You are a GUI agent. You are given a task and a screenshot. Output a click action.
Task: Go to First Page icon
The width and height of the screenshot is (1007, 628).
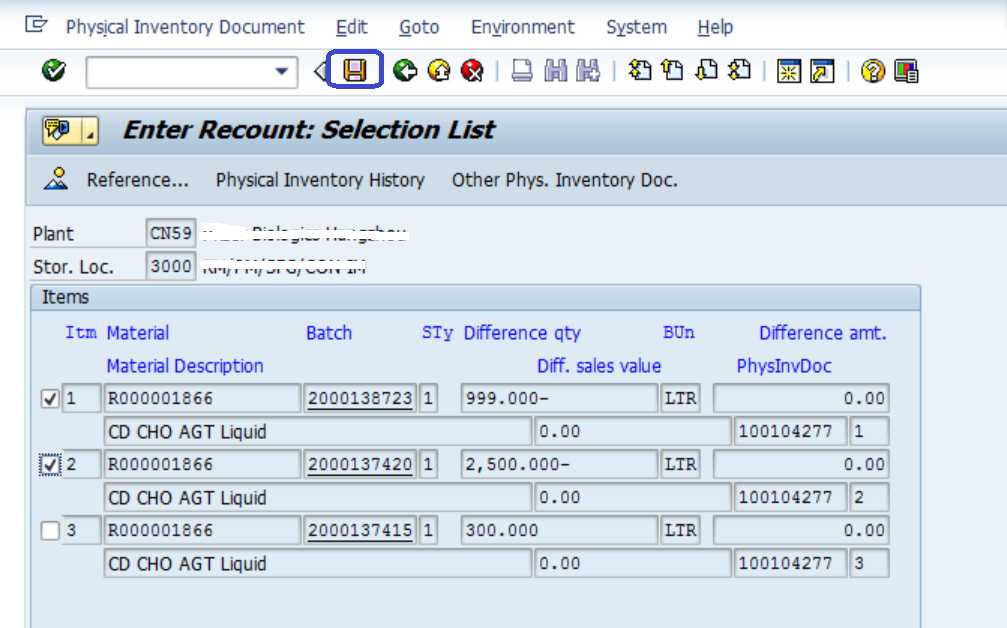pos(640,70)
